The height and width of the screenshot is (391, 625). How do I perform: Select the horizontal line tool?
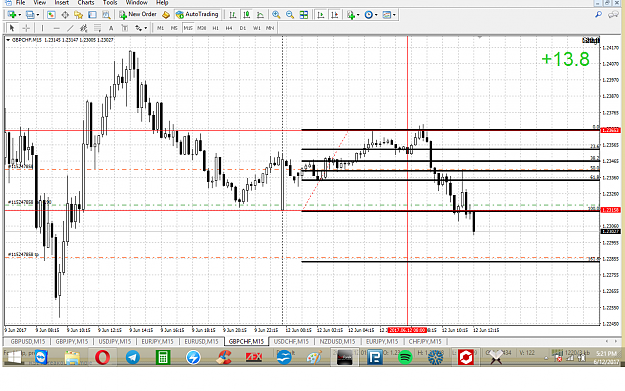click(x=57, y=28)
